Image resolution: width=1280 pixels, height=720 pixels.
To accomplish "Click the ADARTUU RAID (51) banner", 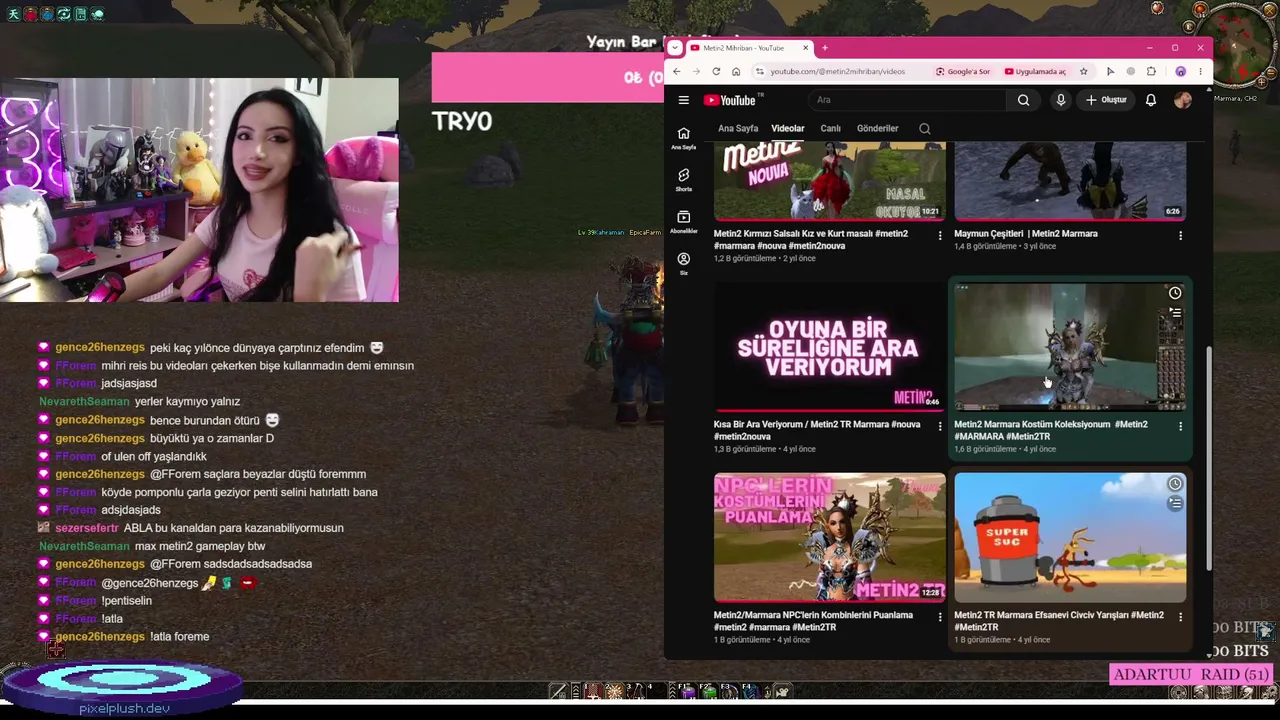I will pos(1191,675).
